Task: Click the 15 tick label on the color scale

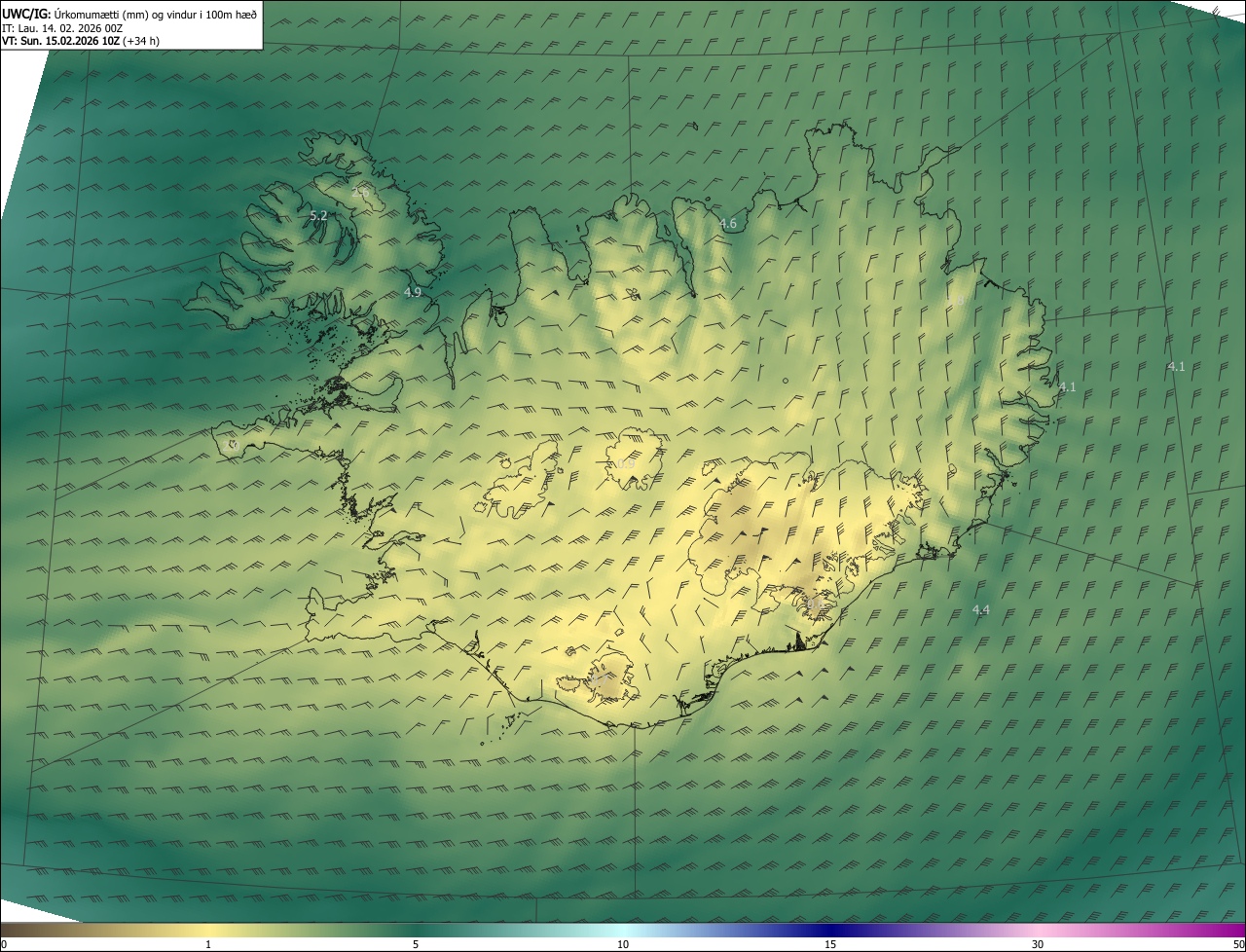Action: click(x=830, y=944)
